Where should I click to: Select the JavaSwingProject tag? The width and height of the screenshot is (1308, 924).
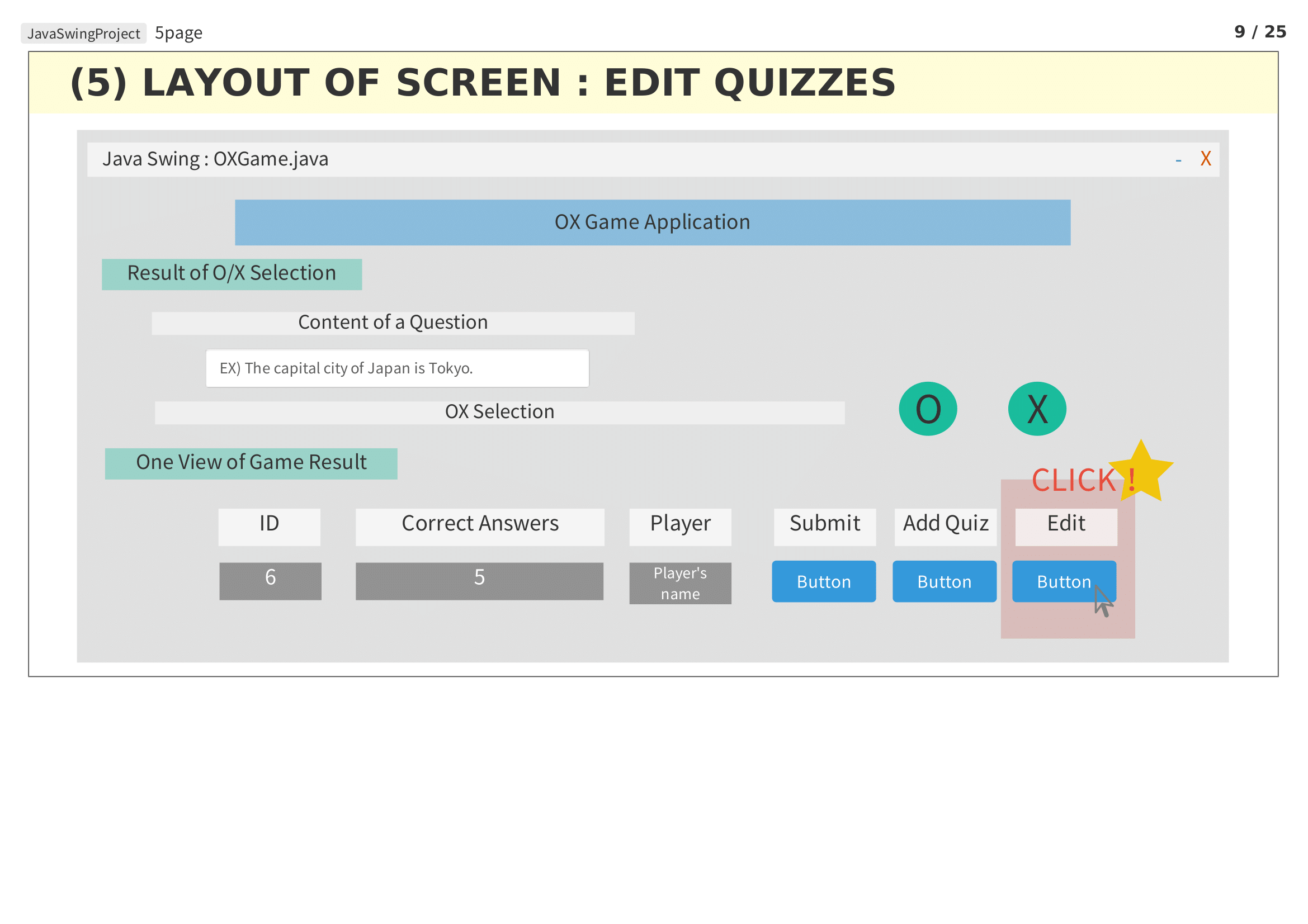point(84,34)
